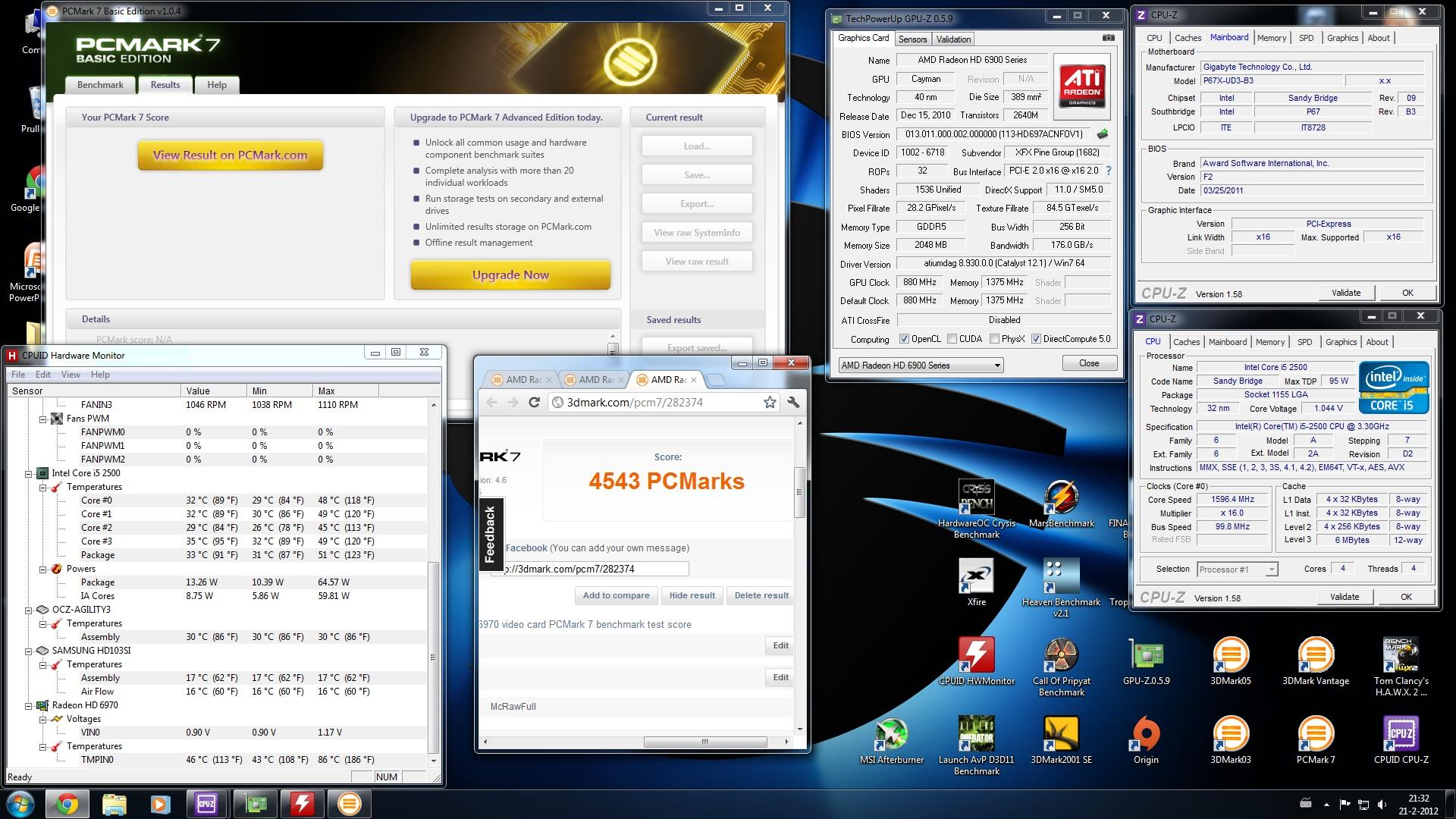
Task: Launch 3DMark2001 SE desktop shortcut
Action: [x=1061, y=740]
